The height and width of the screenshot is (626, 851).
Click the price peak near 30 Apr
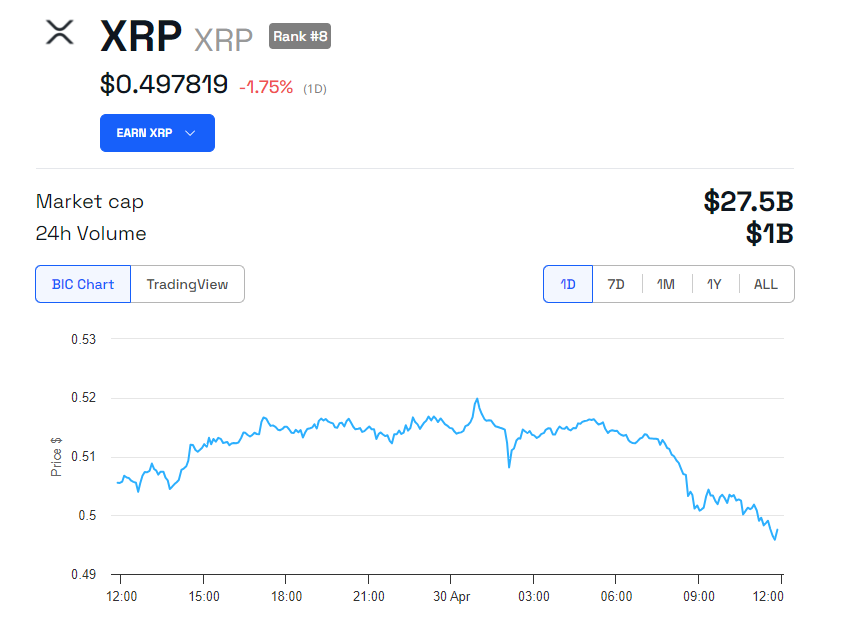pyautogui.click(x=478, y=398)
